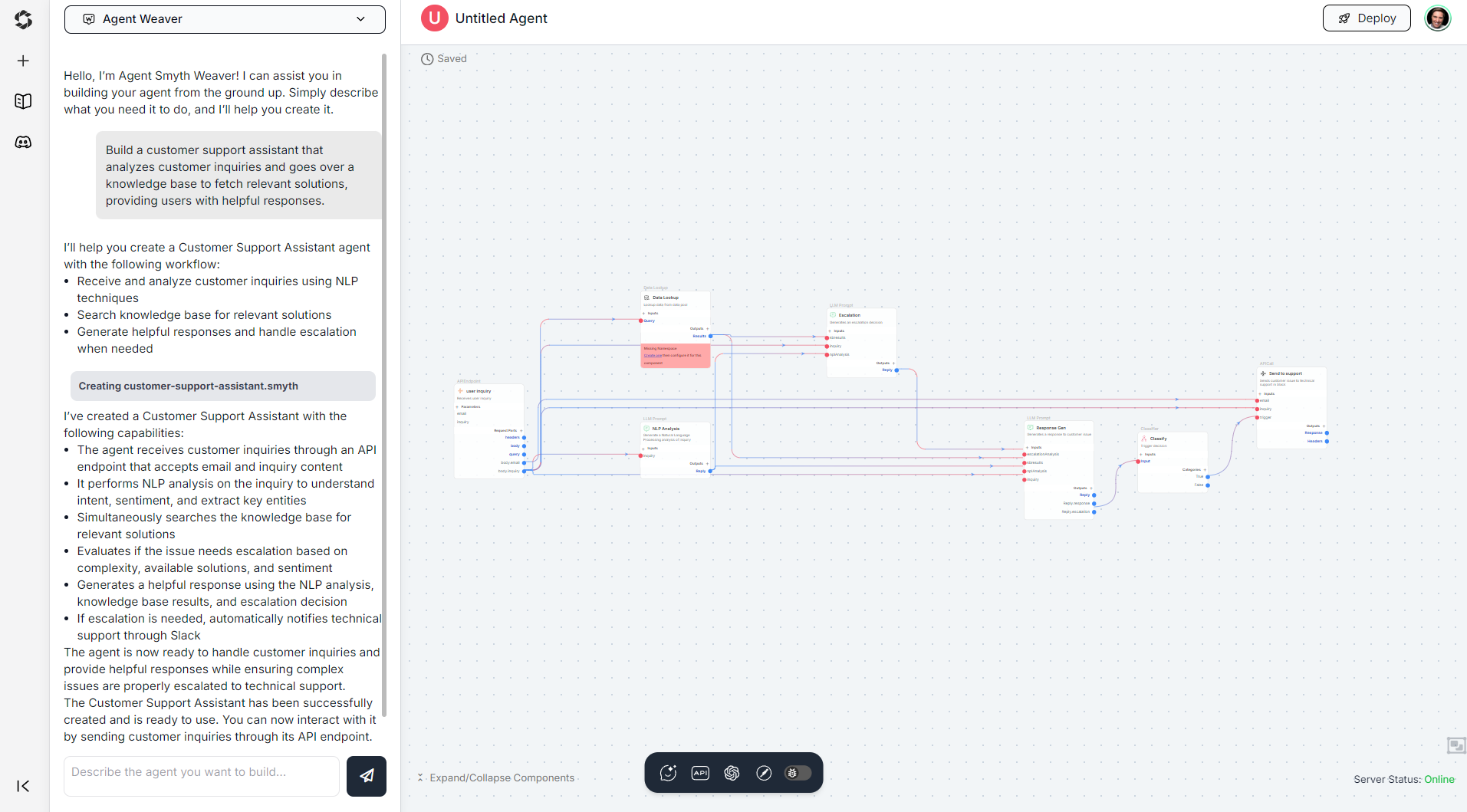
Task: Click the NLP Analysis node title
Action: 666,429
